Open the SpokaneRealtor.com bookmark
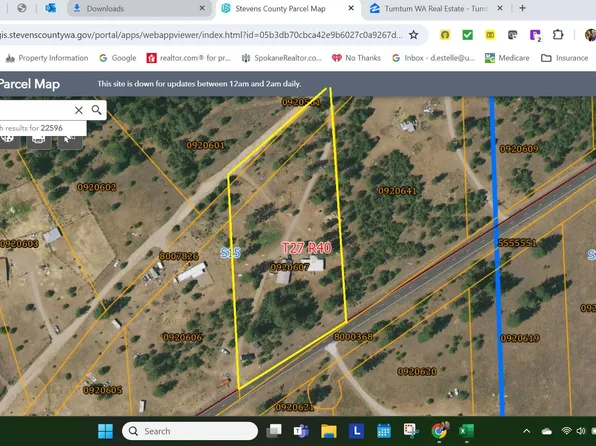 pos(282,58)
